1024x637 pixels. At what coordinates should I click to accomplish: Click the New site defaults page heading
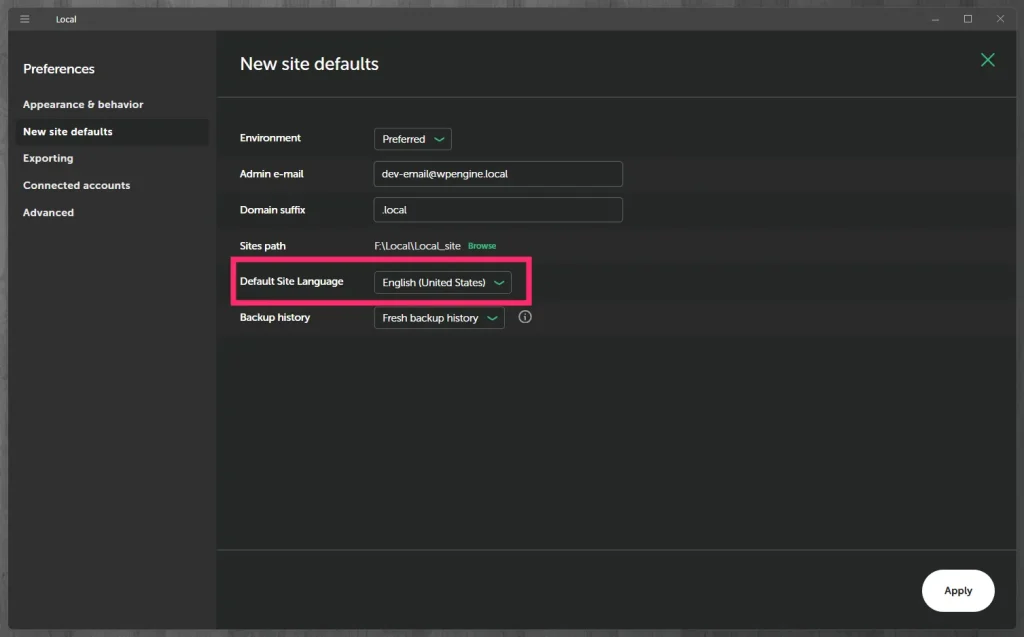[x=309, y=63]
